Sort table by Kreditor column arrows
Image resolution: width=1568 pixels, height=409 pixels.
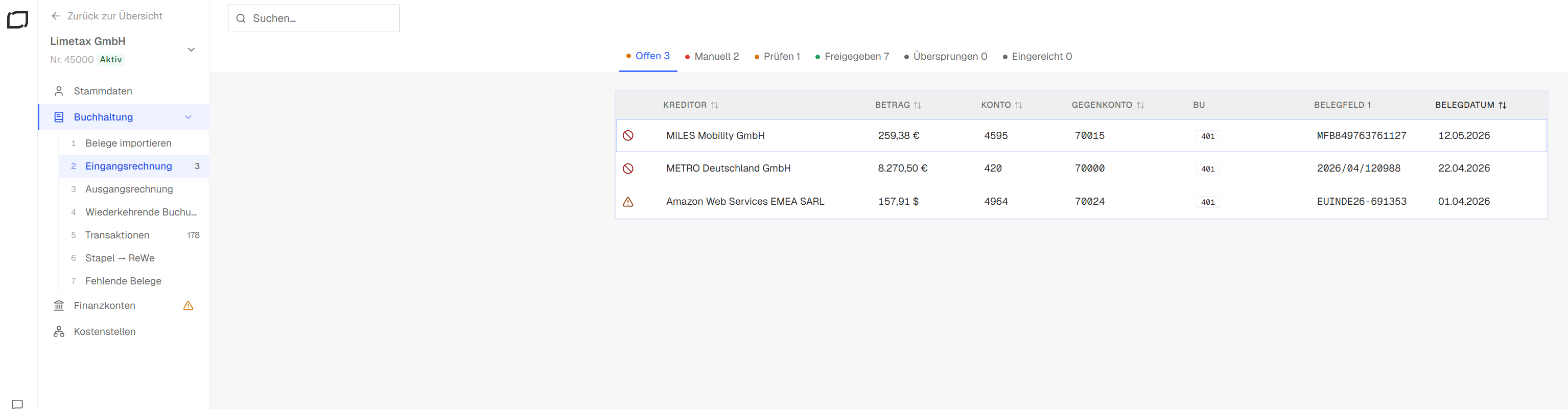[x=715, y=105]
